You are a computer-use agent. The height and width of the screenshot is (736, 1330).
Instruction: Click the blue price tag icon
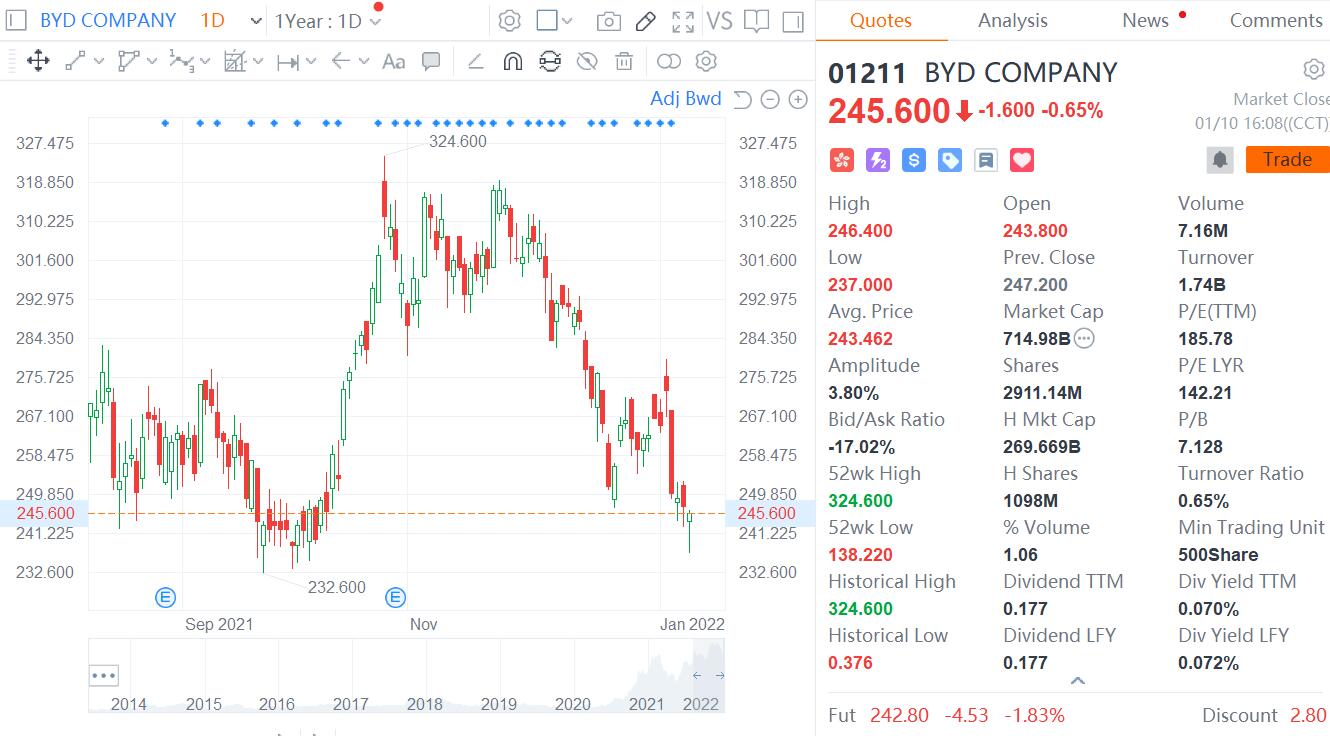pos(949,160)
